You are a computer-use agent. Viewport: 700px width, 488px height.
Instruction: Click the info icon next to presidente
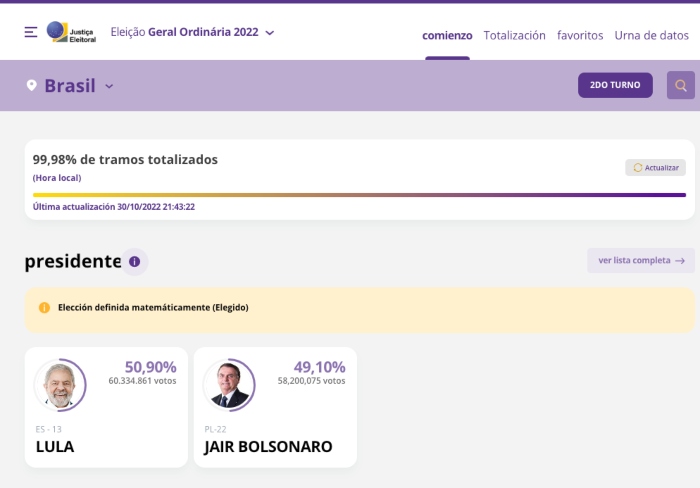pyautogui.click(x=135, y=262)
